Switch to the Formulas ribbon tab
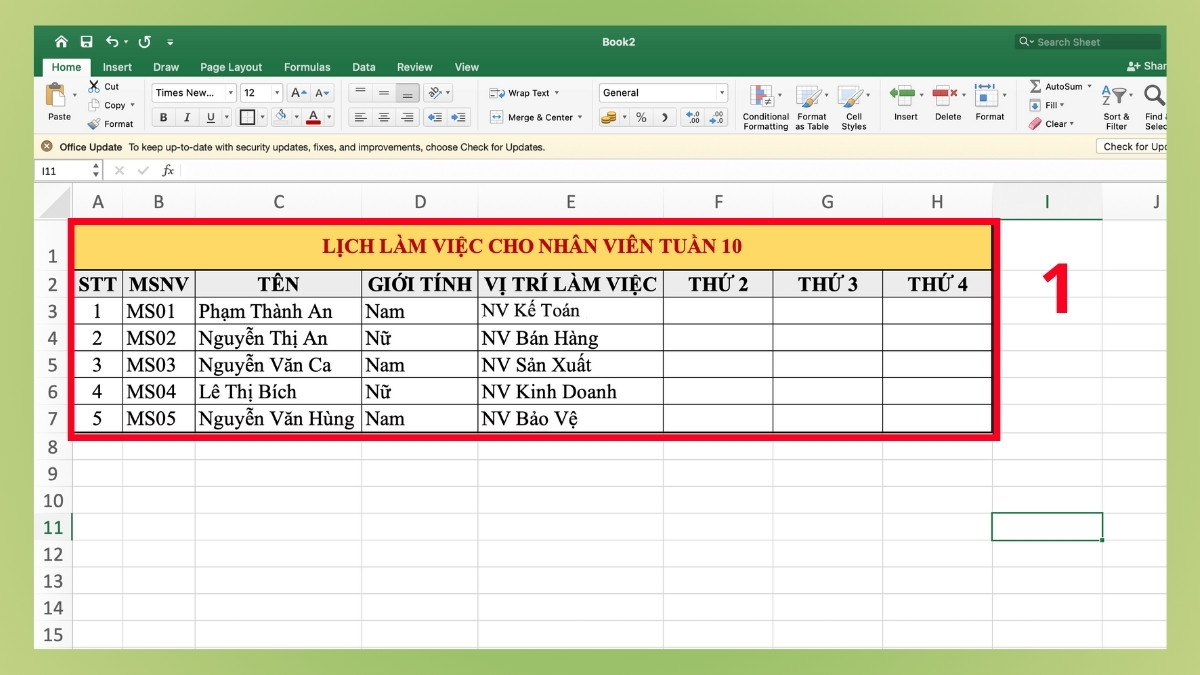The image size is (1200, 675). coord(307,67)
